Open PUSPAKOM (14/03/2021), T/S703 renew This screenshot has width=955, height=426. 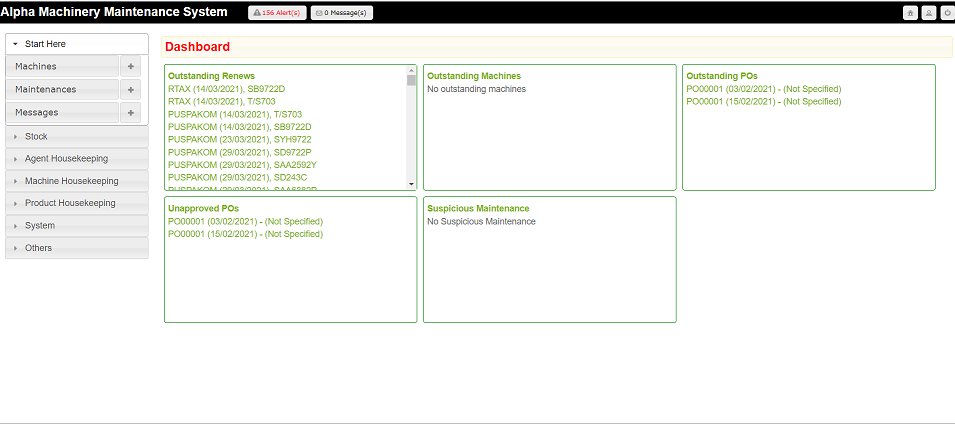[235, 115]
